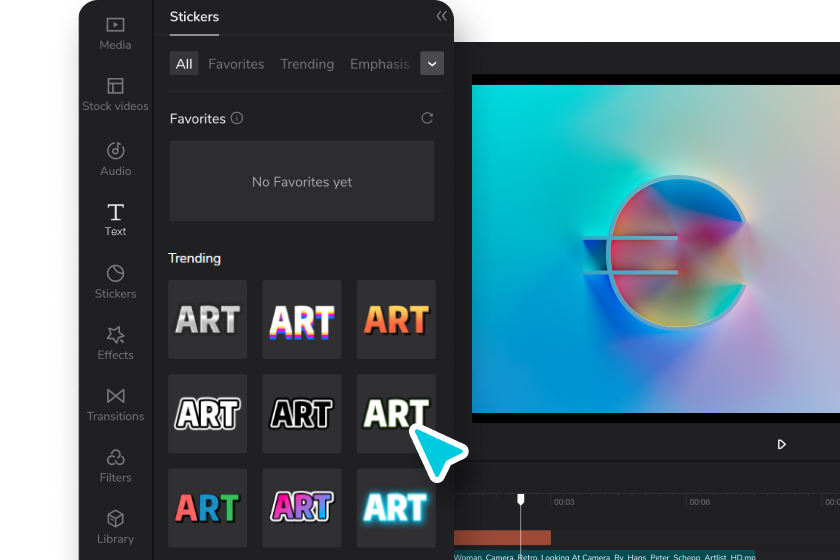The image size is (840, 560).
Task: Click the timeline playhead marker
Action: (520, 499)
